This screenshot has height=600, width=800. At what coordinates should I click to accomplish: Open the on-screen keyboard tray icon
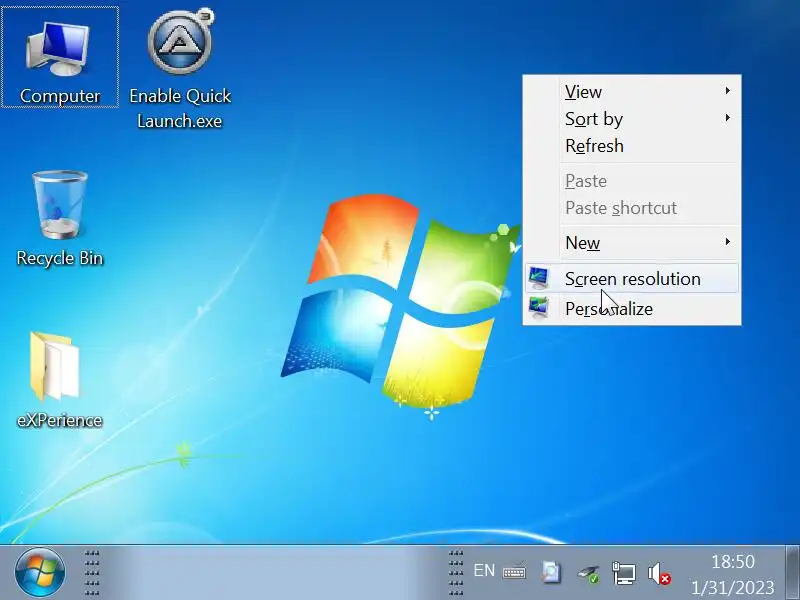point(514,572)
